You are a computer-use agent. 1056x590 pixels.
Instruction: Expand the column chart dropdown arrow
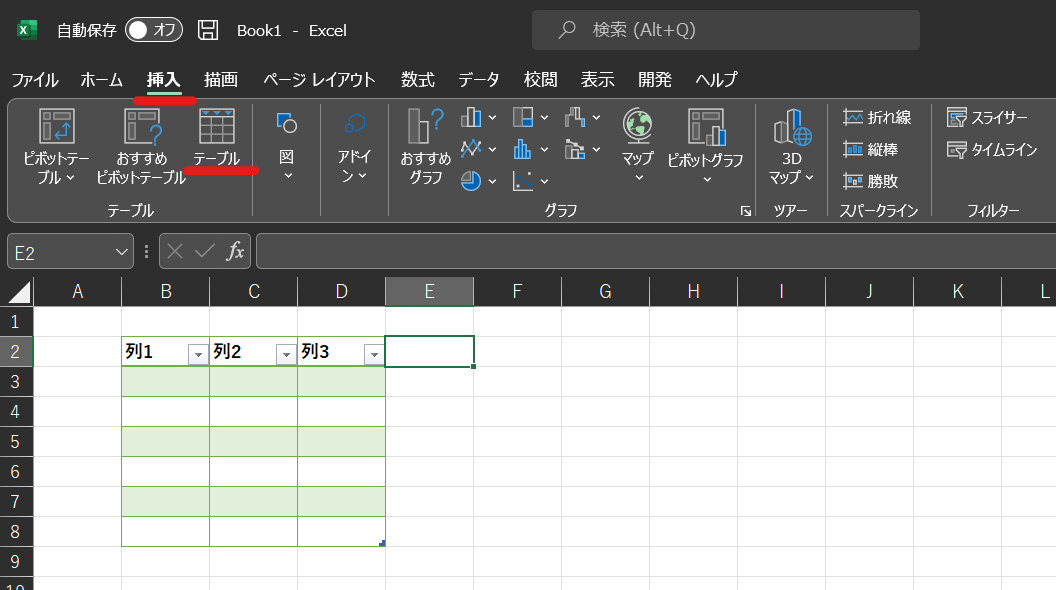[x=492, y=118]
